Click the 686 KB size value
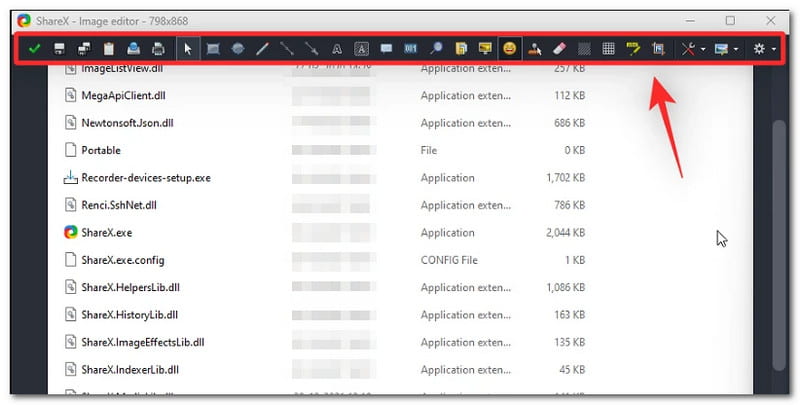 point(569,123)
